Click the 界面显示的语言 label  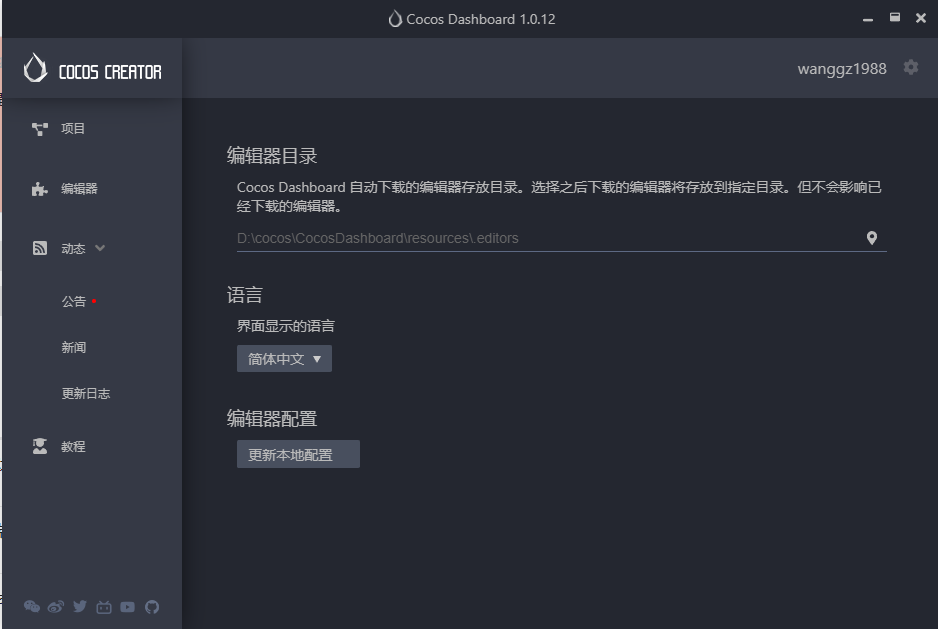coord(285,326)
